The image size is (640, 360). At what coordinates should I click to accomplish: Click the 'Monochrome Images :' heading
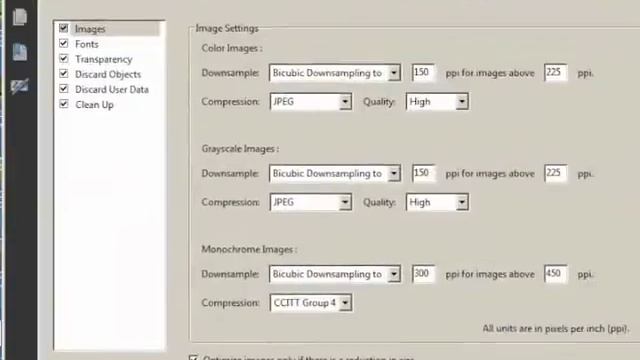click(x=249, y=249)
